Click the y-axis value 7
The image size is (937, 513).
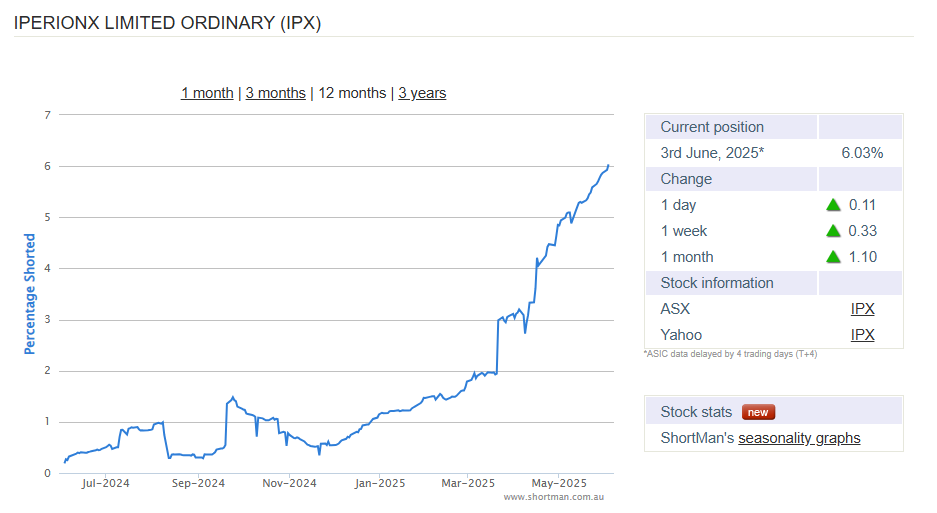(47, 115)
